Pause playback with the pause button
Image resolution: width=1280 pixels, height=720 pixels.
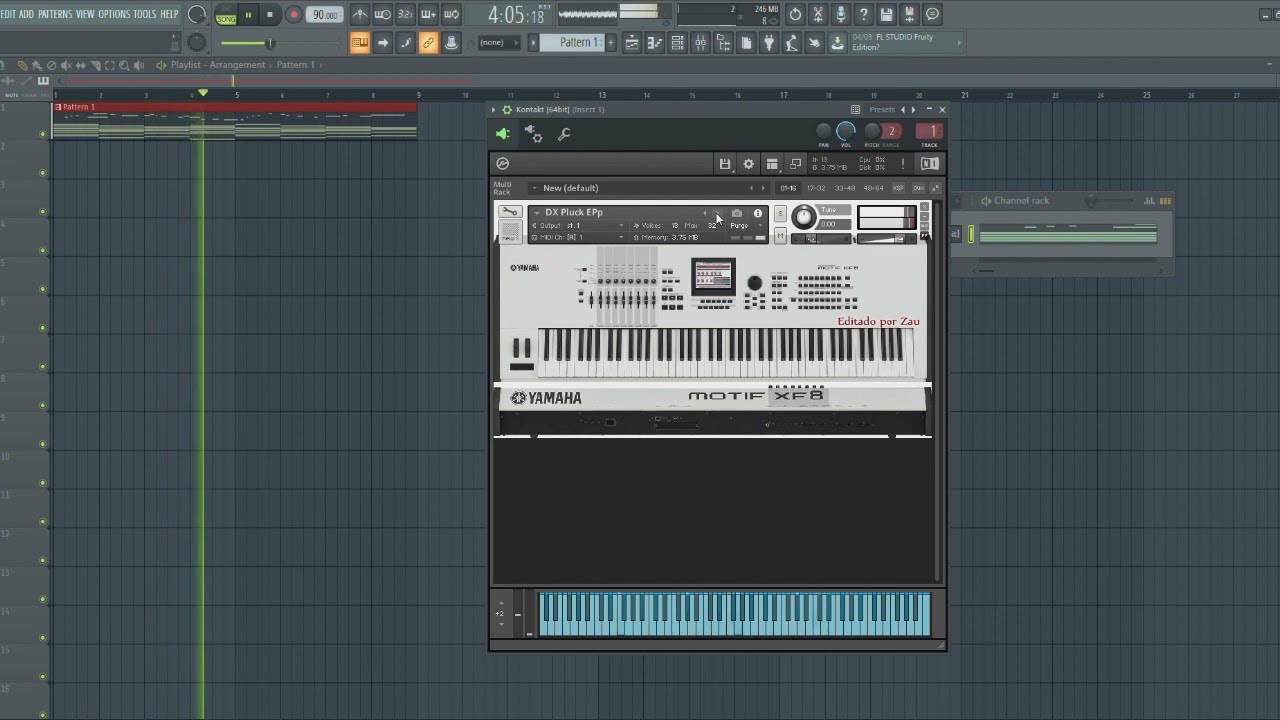point(248,15)
